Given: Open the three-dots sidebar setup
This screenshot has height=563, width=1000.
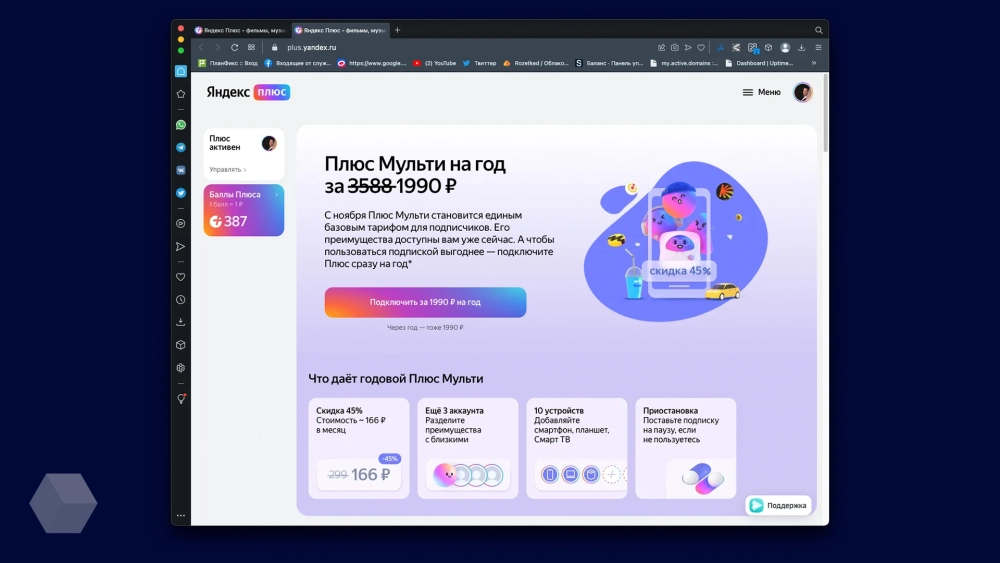Looking at the screenshot, I should tap(181, 515).
